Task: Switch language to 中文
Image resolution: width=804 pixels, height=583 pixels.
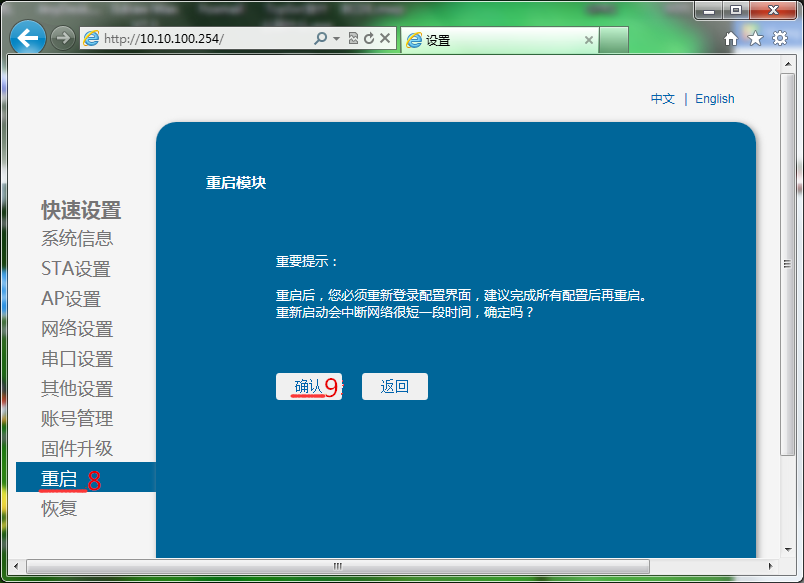Action: pos(662,99)
